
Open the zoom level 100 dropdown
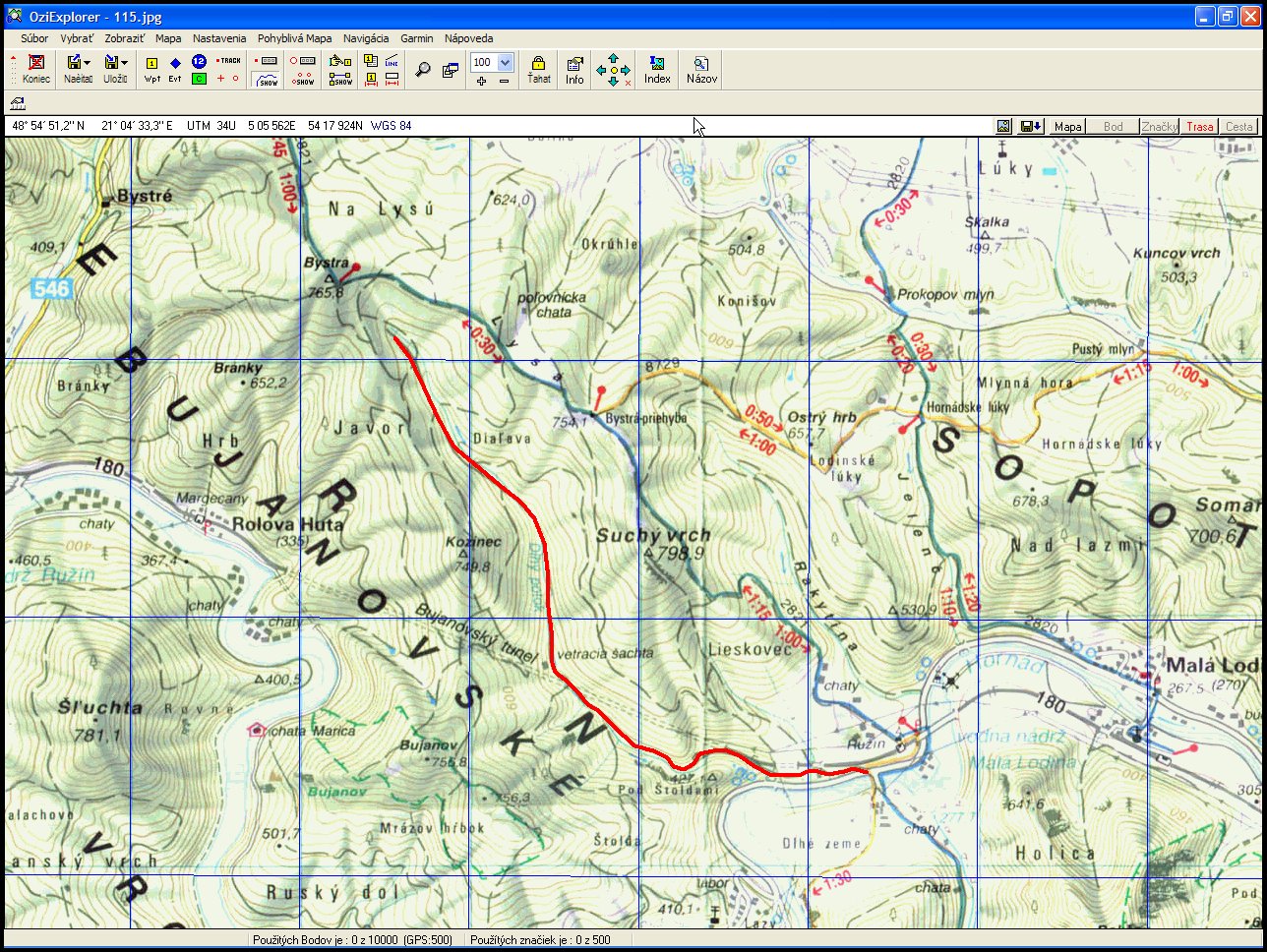(506, 63)
